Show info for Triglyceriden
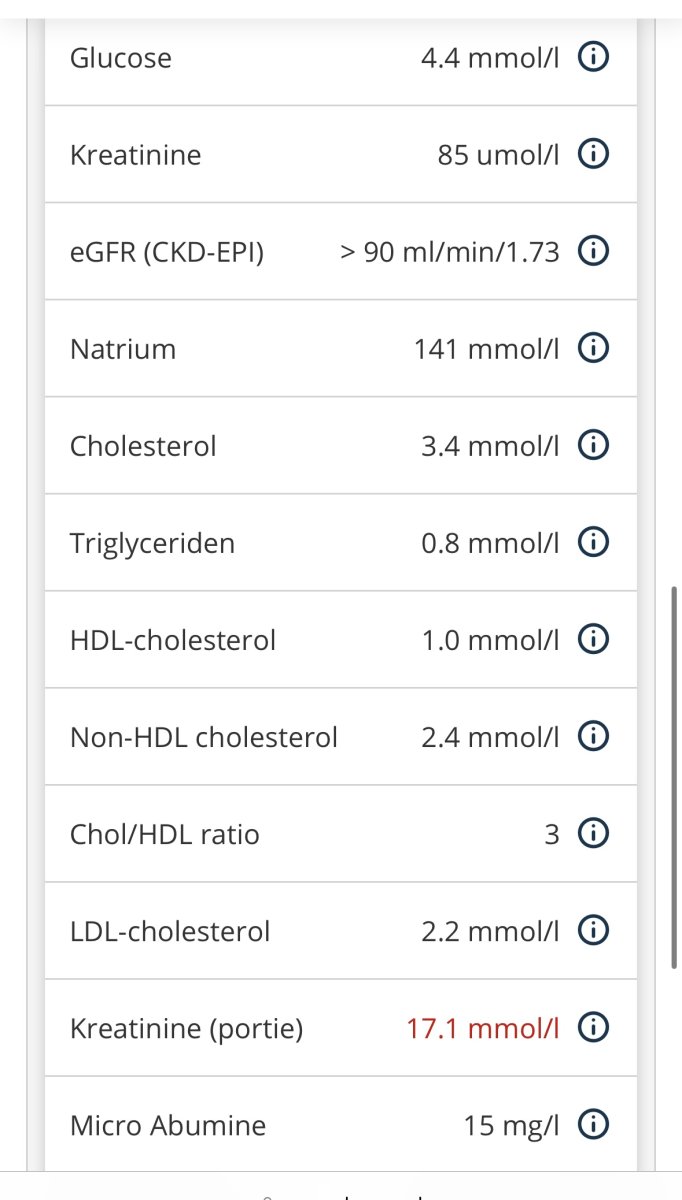Image resolution: width=682 pixels, height=1200 pixels. (594, 543)
